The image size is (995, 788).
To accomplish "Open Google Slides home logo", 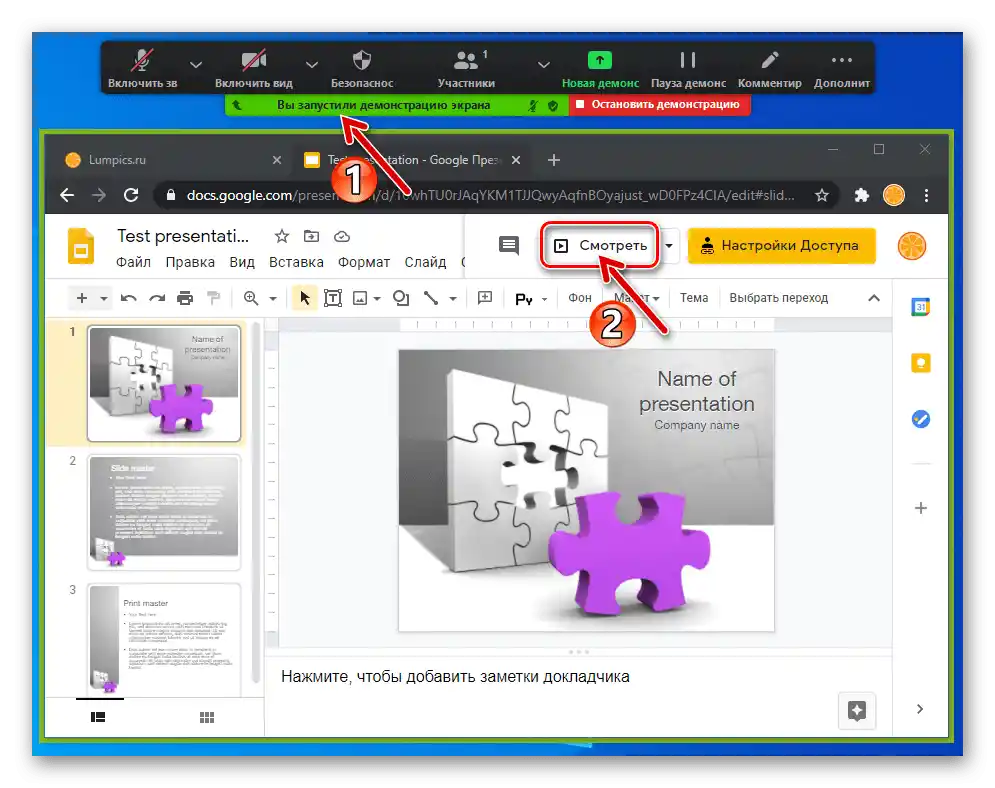I will (x=81, y=246).
